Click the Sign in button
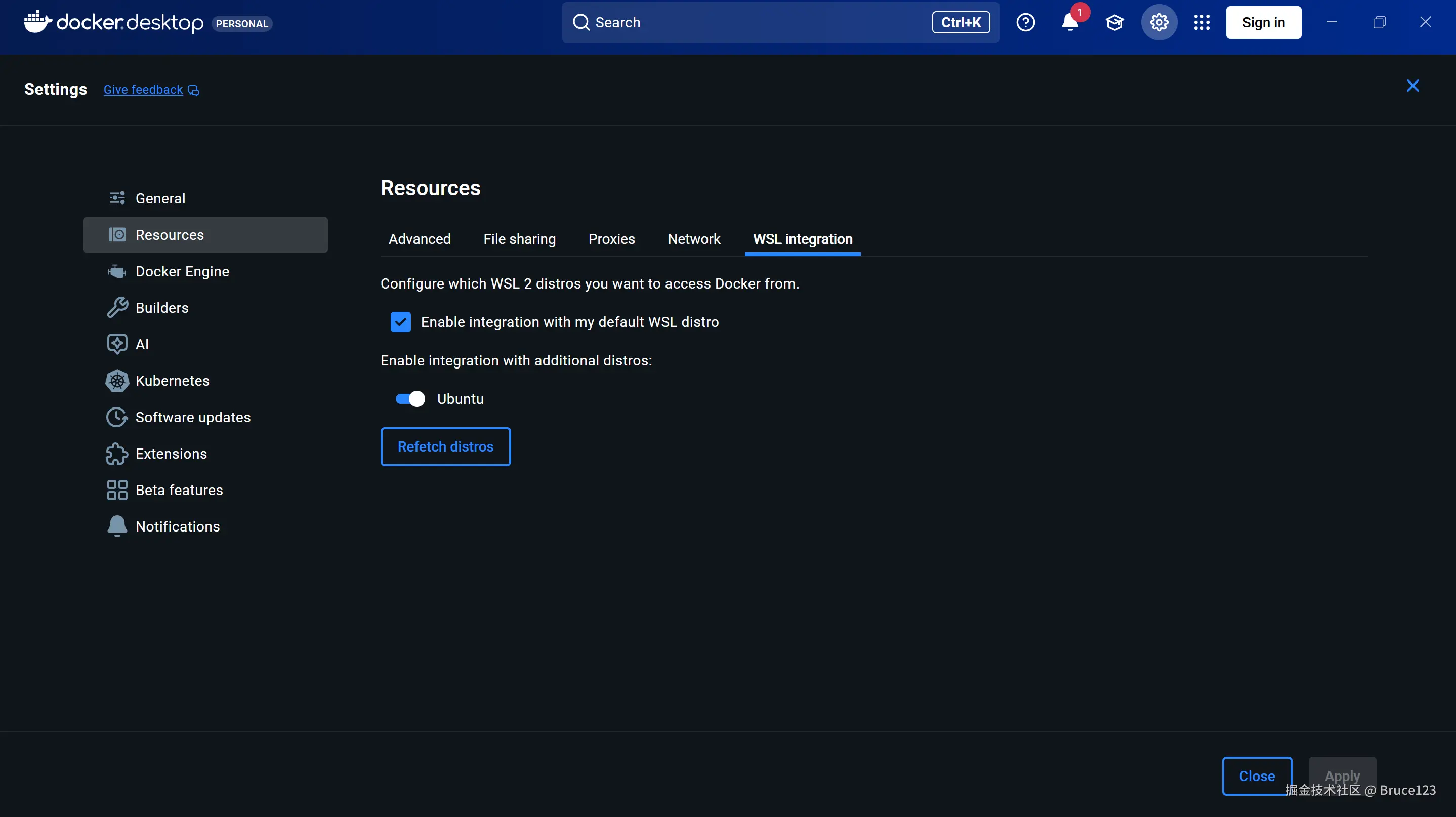 pyautogui.click(x=1263, y=23)
